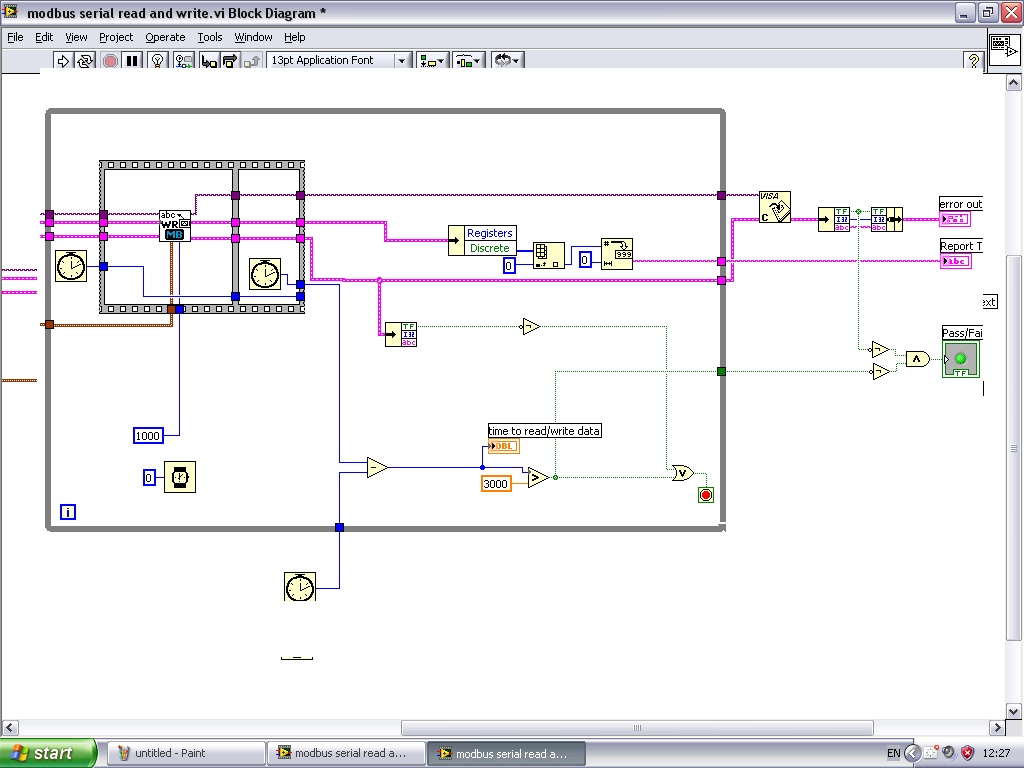Select the loop stop condition terminal

click(x=706, y=495)
